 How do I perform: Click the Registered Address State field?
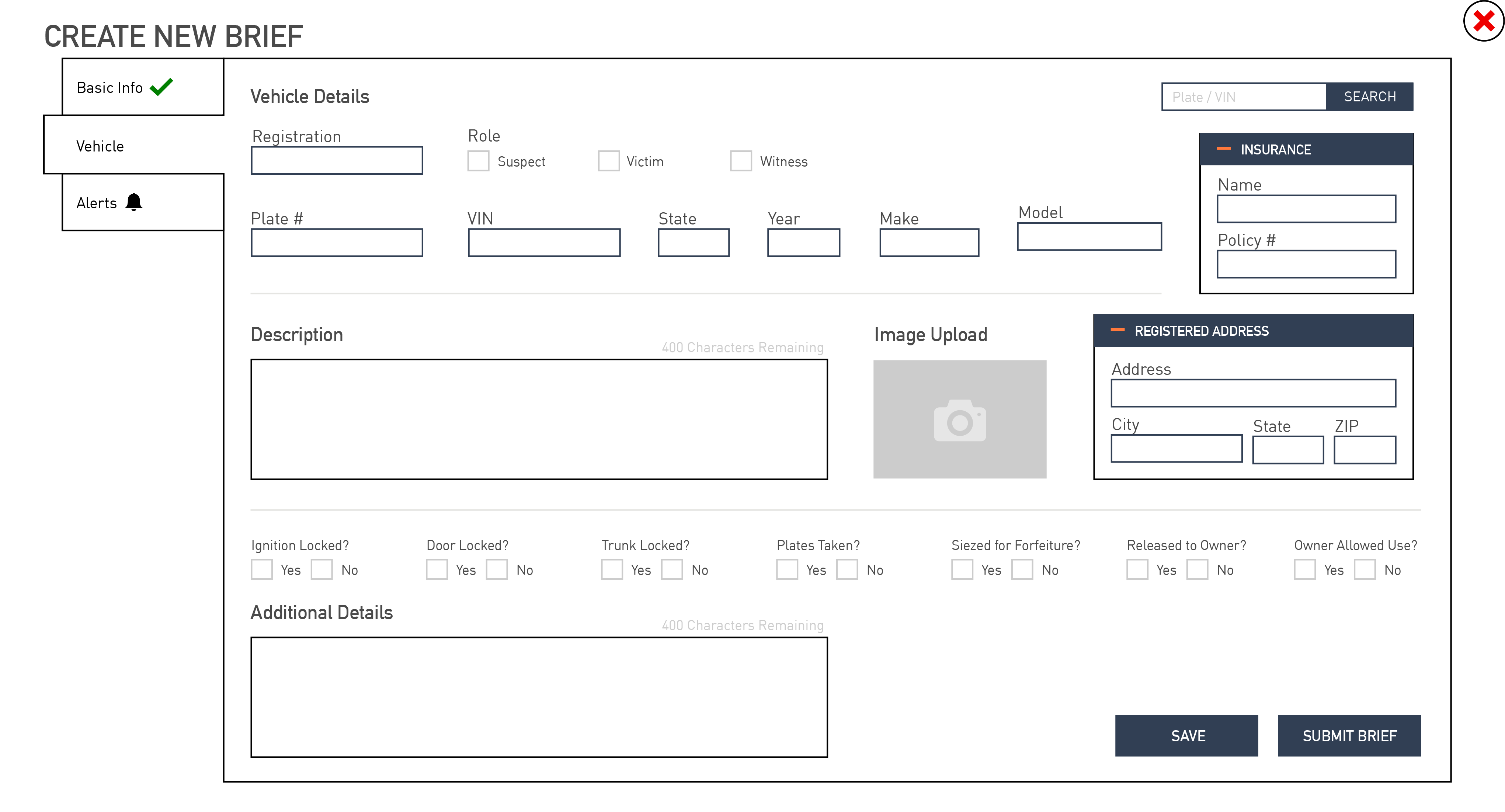[x=1288, y=450]
